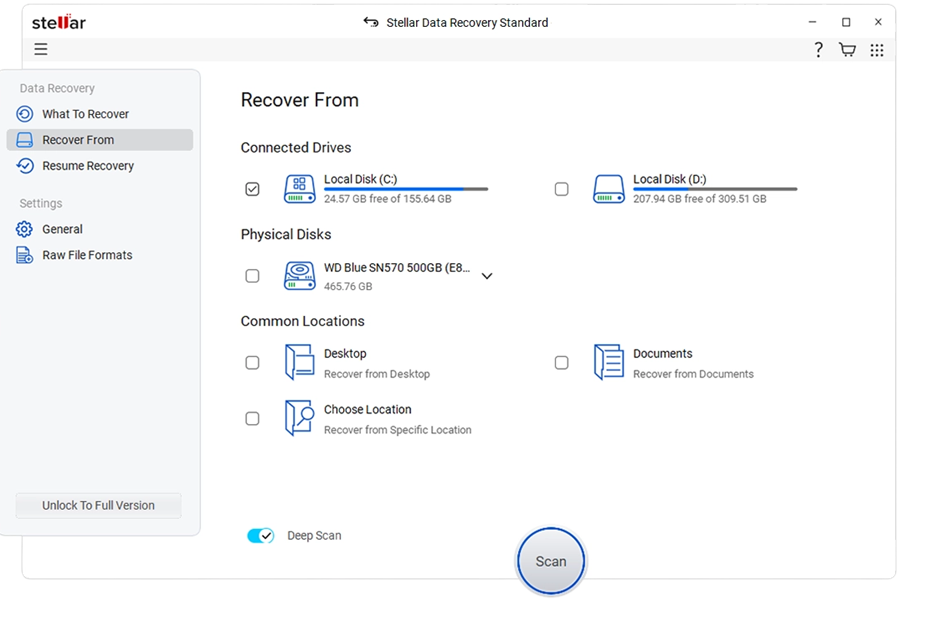This screenshot has height=627, width=925.
Task: Click the Local Disk (C:) usage bar
Action: point(406,189)
